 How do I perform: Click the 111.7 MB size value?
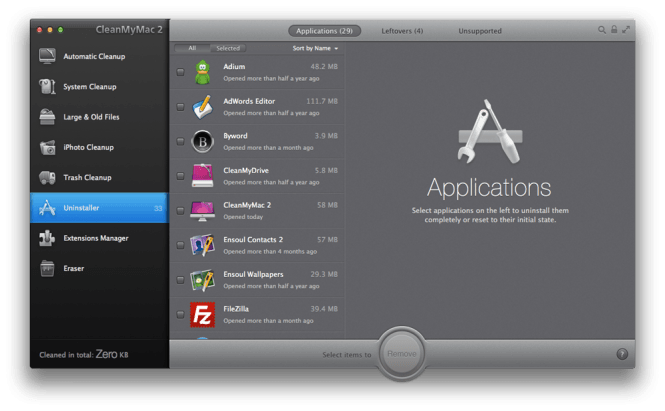(322, 101)
